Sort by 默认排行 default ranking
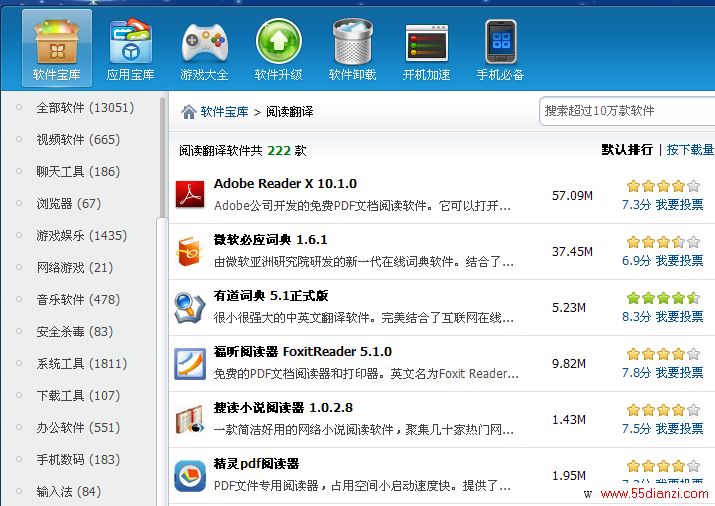This screenshot has height=506, width=715. coord(627,150)
